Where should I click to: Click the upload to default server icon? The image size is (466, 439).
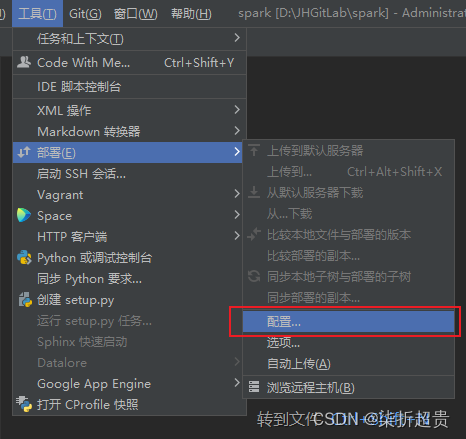(254, 150)
